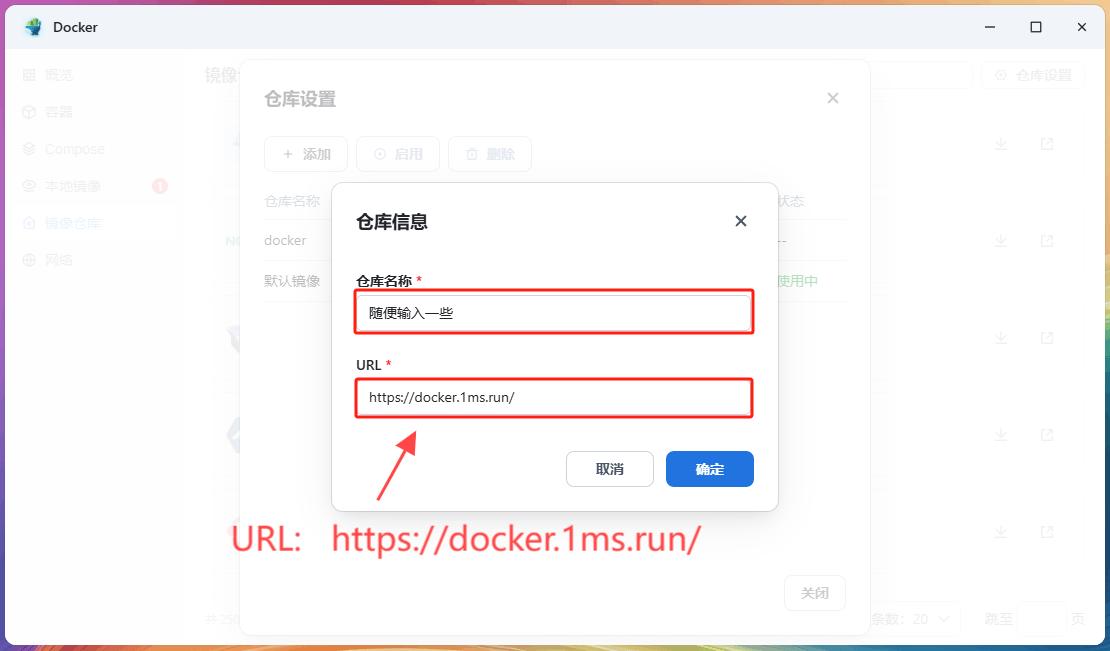Click the first image's download icon
The width and height of the screenshot is (1110, 651).
pos(1001,144)
